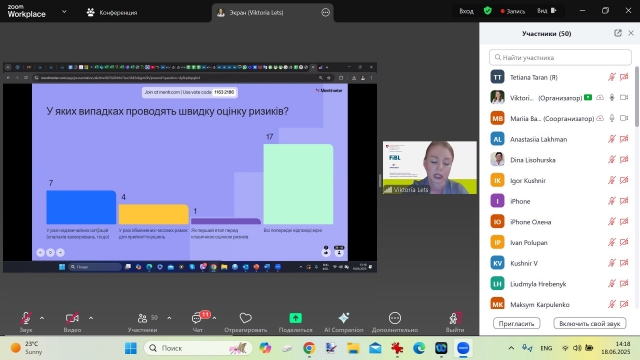Unmute microphone with the Звук button

[26, 322]
